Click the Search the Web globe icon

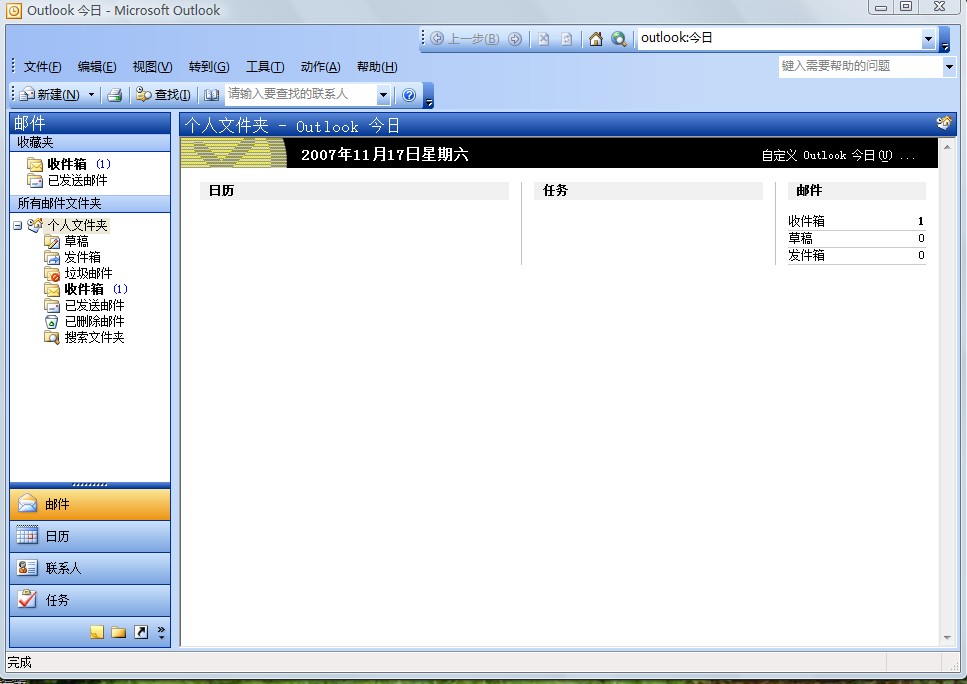(619, 39)
